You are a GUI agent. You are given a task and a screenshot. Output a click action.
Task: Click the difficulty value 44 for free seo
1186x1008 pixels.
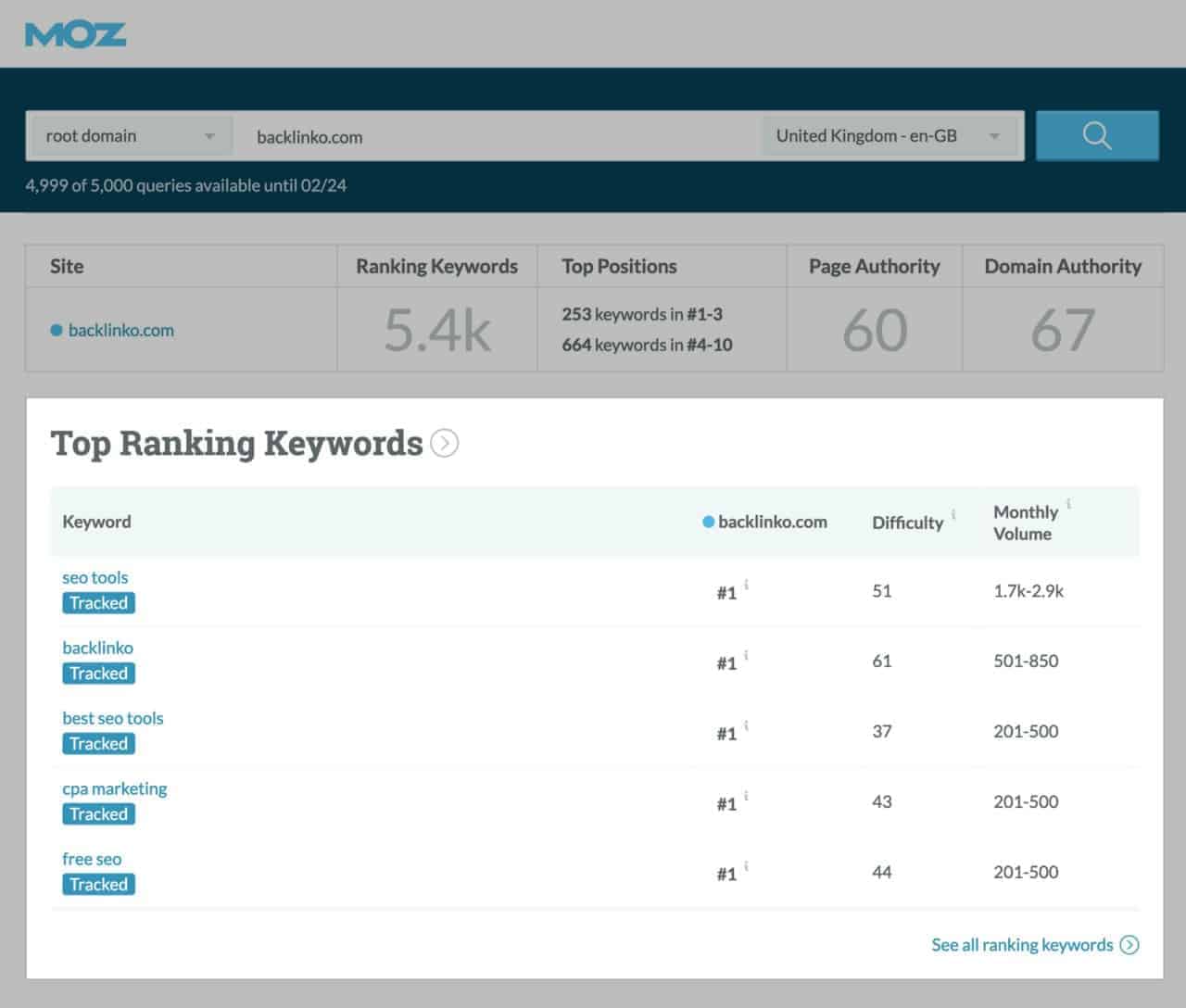pyautogui.click(x=882, y=872)
